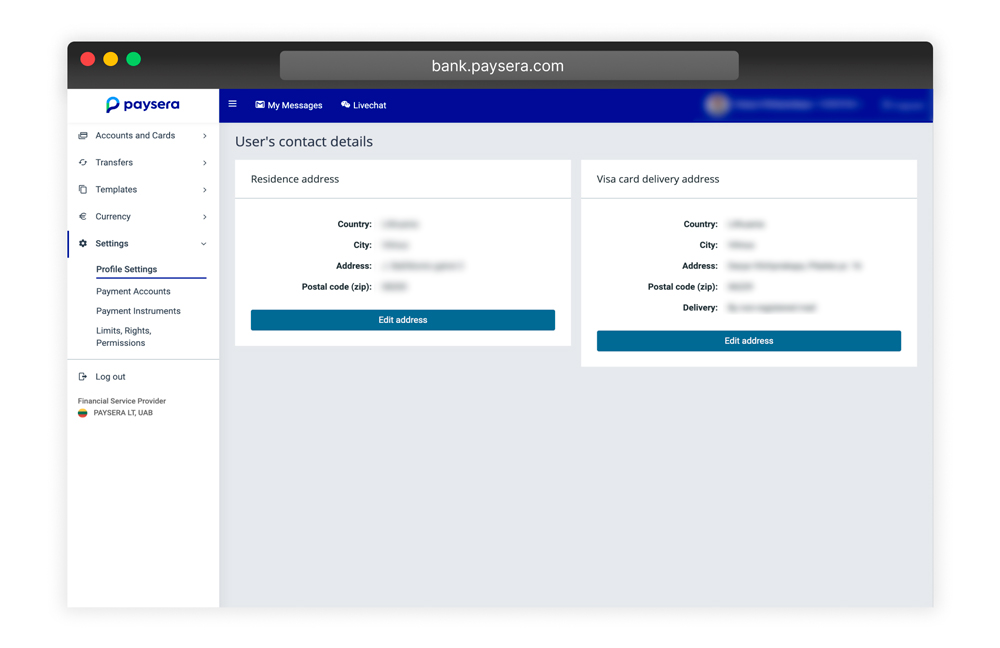Click the Accounts and Cards icon

[83, 136]
